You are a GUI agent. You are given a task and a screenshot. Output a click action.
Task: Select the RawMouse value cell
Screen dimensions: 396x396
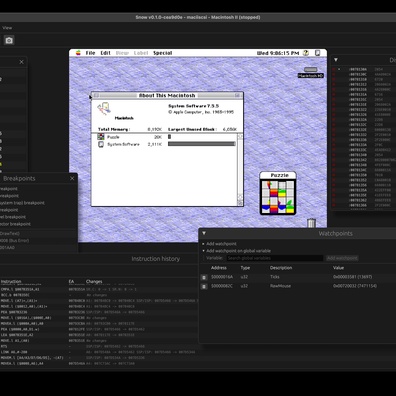point(355,286)
